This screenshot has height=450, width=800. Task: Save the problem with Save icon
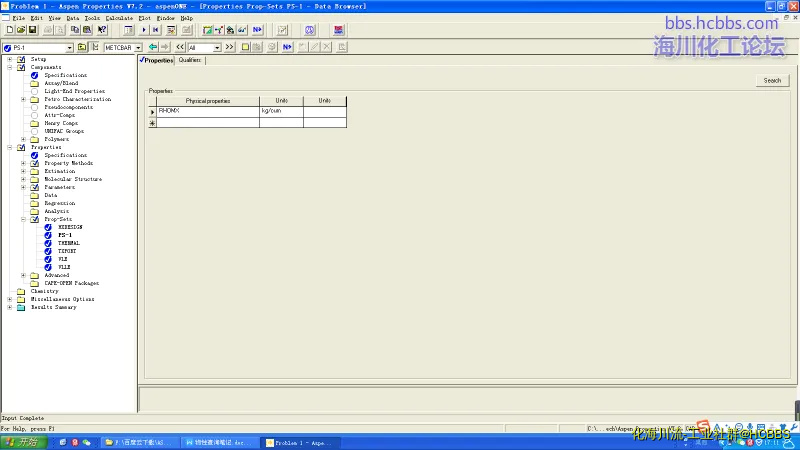32,30
